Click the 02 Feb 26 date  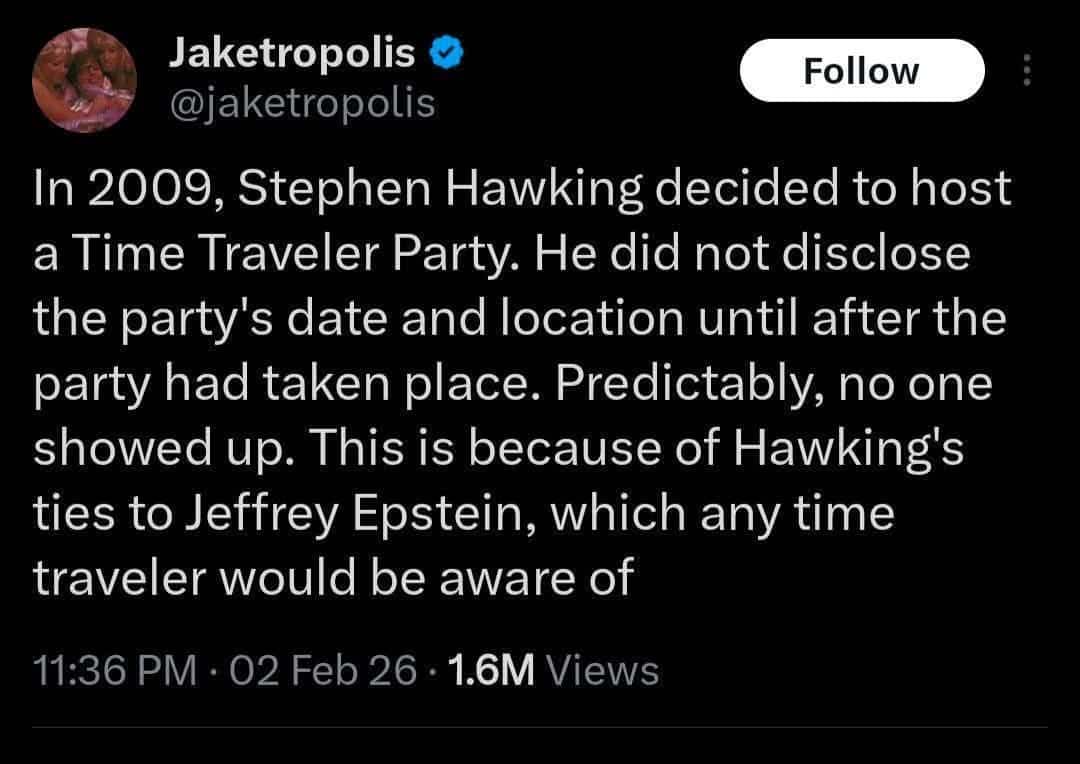click(x=322, y=670)
